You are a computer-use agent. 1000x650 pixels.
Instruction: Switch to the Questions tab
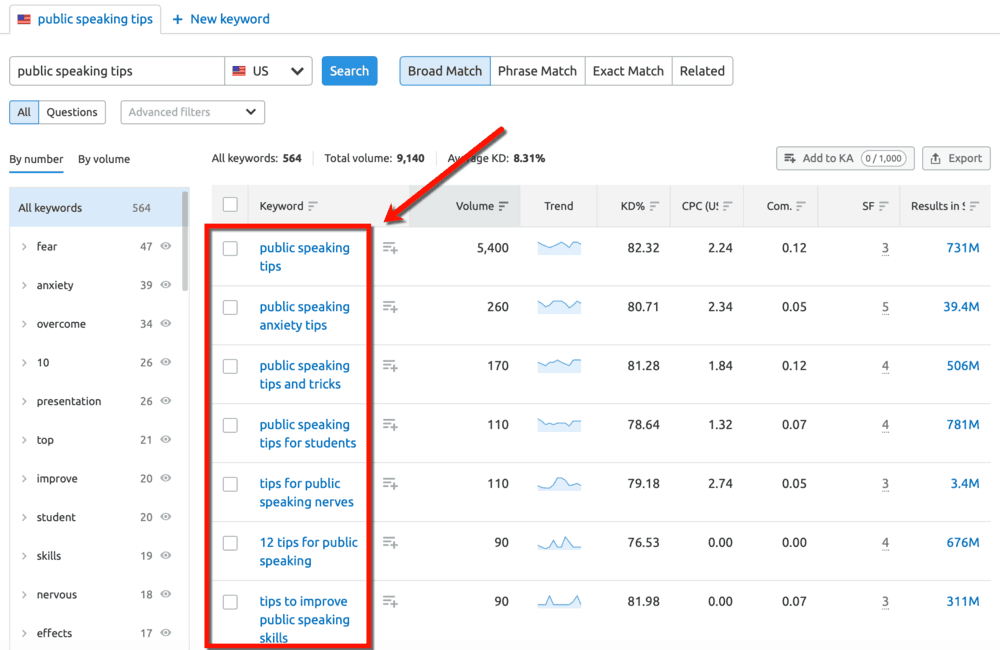(70, 112)
